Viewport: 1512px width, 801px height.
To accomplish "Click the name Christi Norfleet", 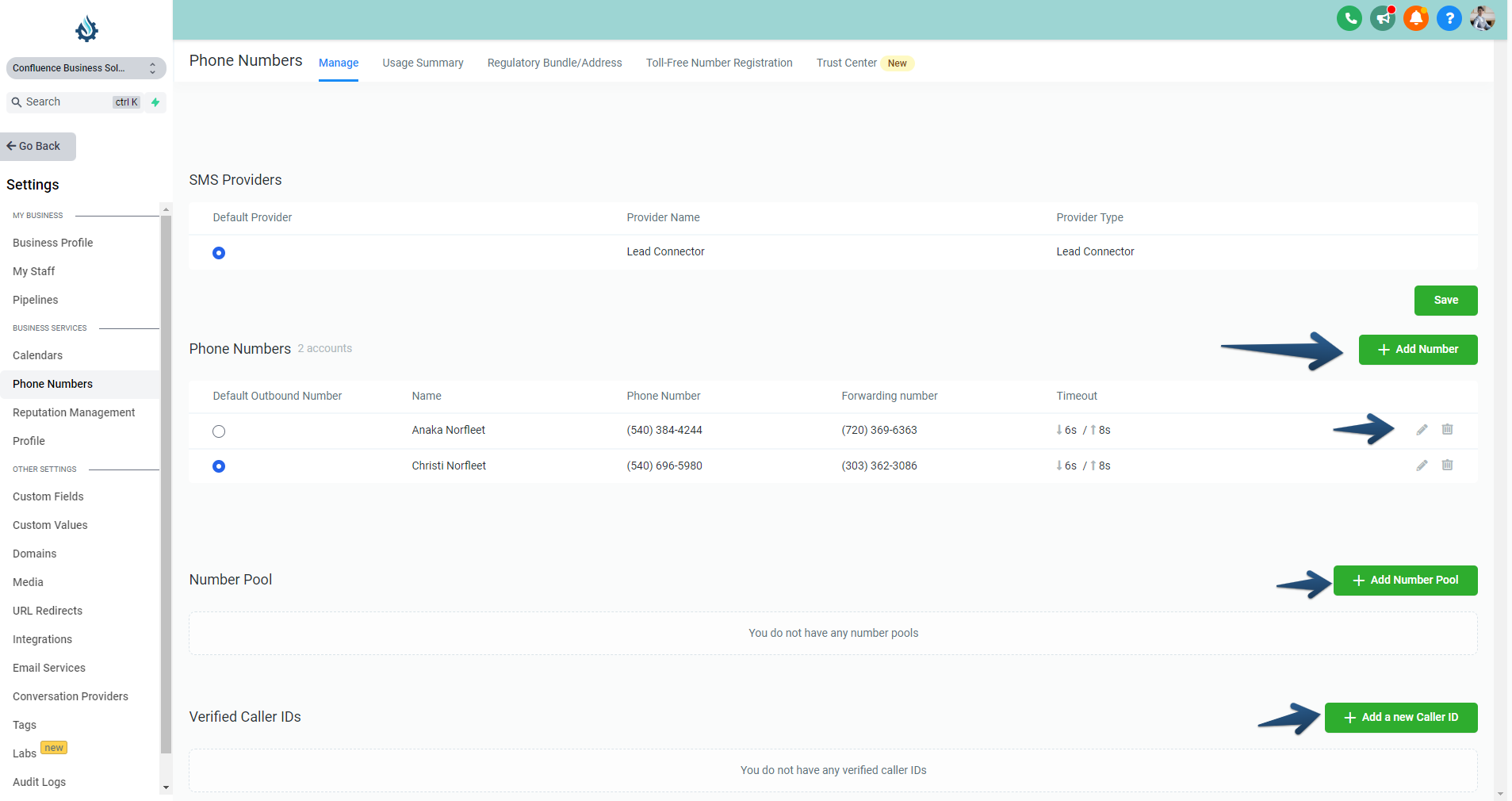I will [449, 466].
